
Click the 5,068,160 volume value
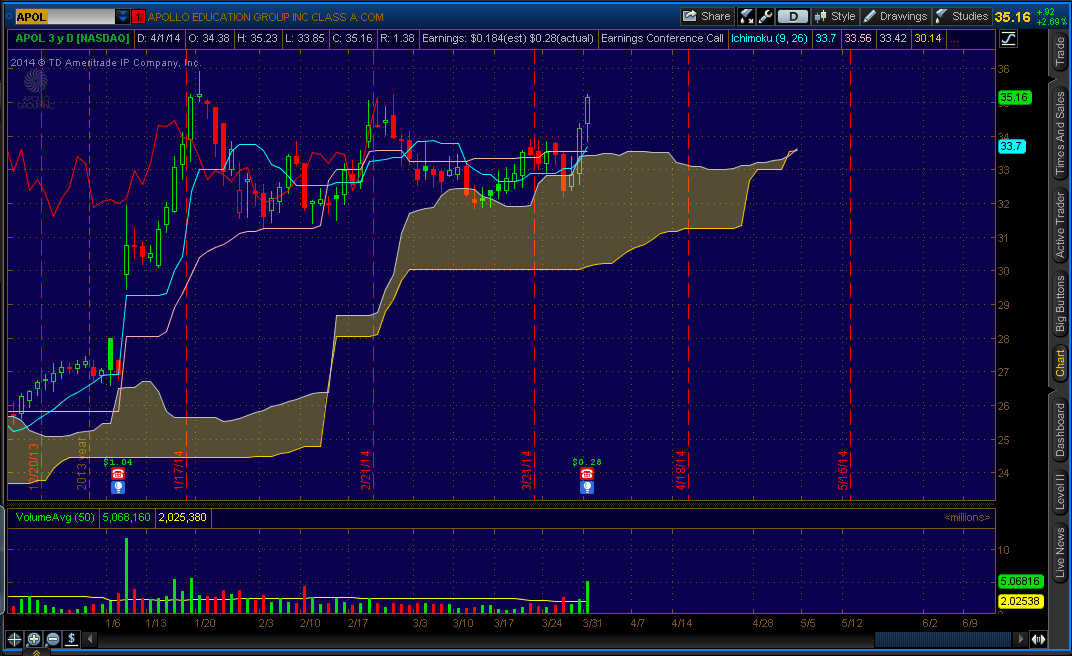pyautogui.click(x=126, y=517)
